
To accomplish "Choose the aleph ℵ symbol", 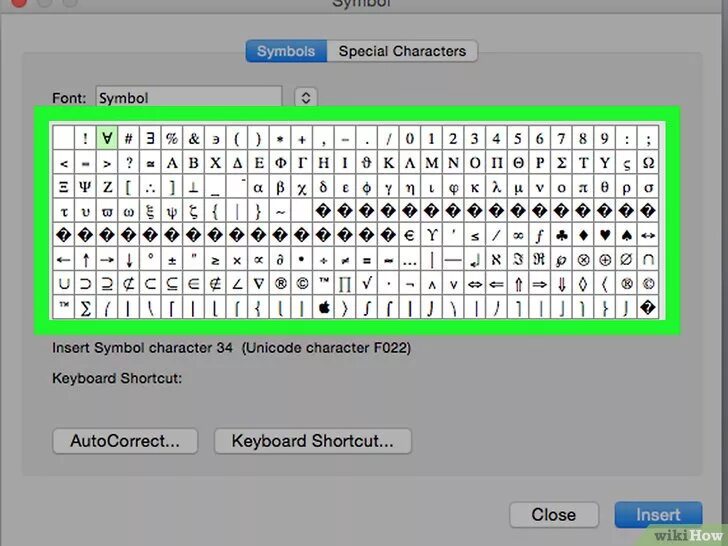I will 496,259.
